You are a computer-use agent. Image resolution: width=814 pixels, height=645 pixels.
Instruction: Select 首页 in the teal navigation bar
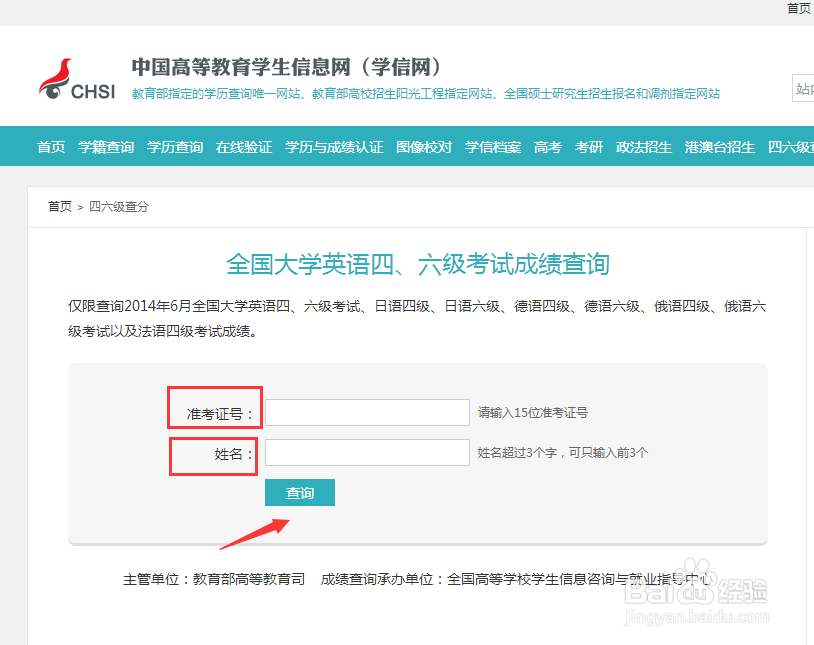pyautogui.click(x=51, y=146)
